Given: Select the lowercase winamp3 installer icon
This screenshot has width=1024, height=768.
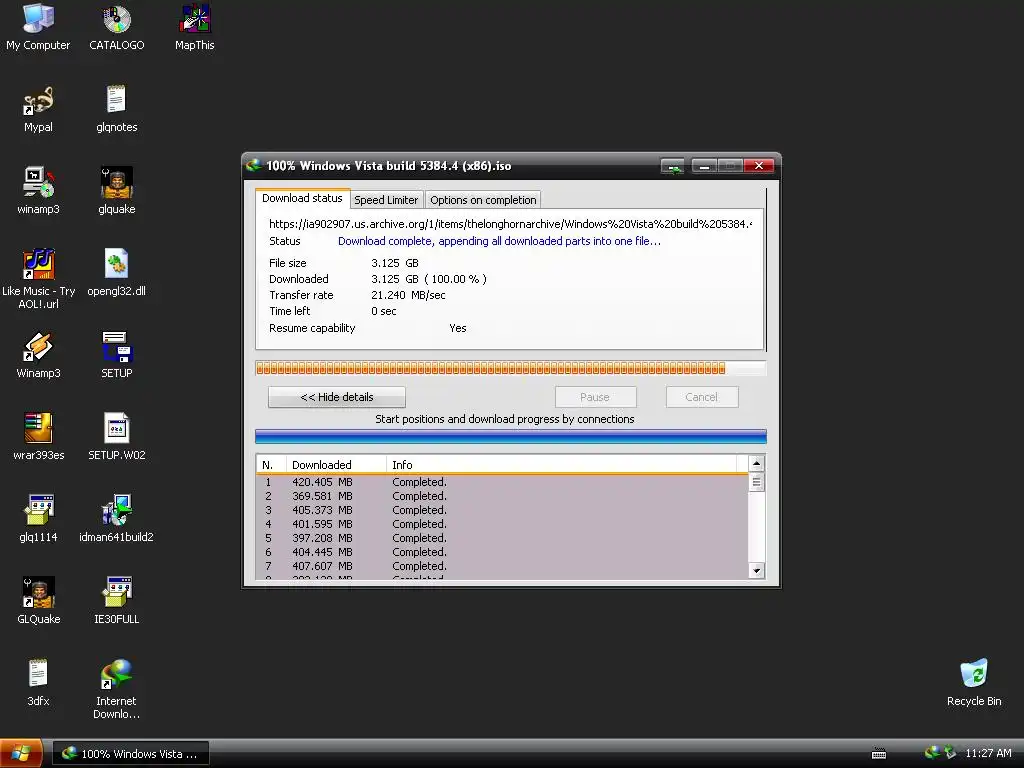Looking at the screenshot, I should [x=38, y=190].
